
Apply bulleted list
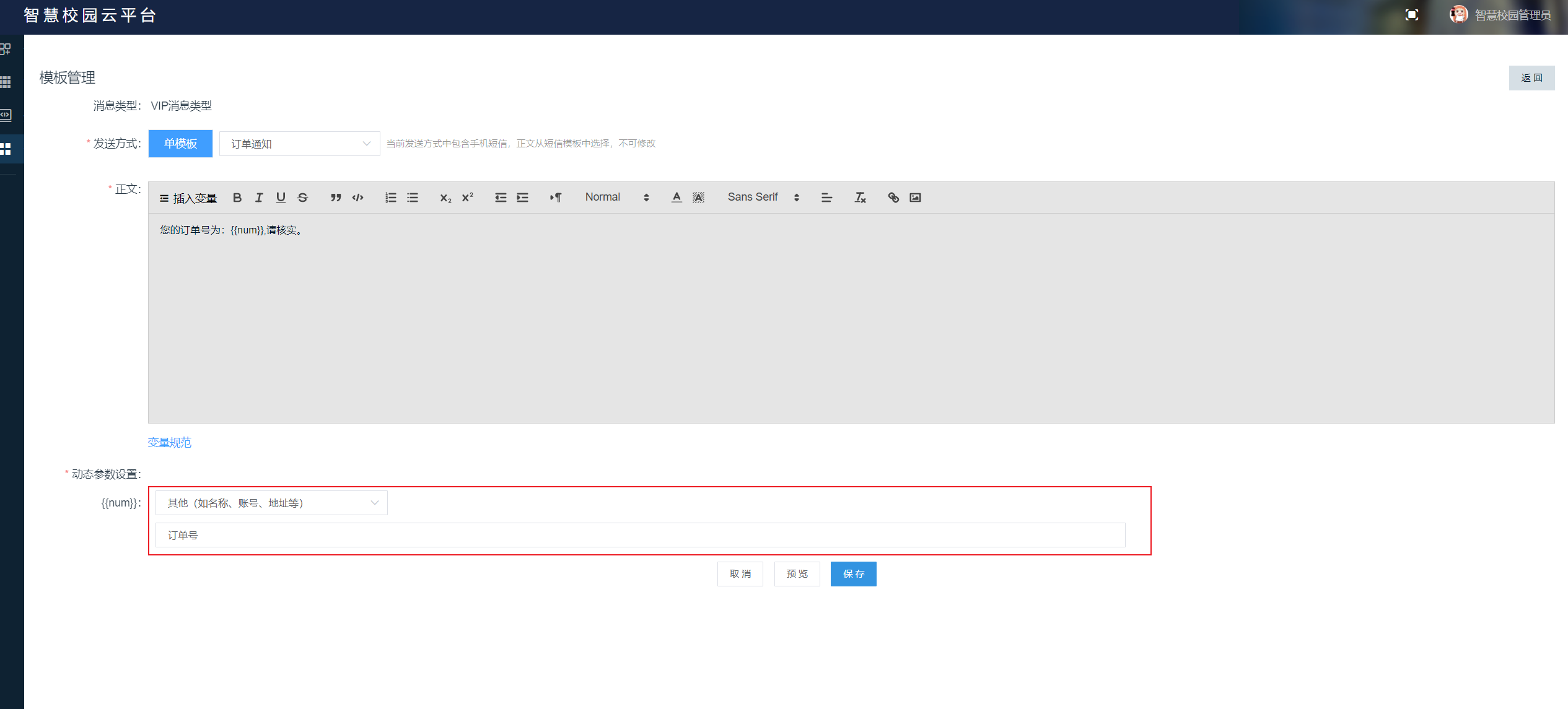[x=413, y=198]
